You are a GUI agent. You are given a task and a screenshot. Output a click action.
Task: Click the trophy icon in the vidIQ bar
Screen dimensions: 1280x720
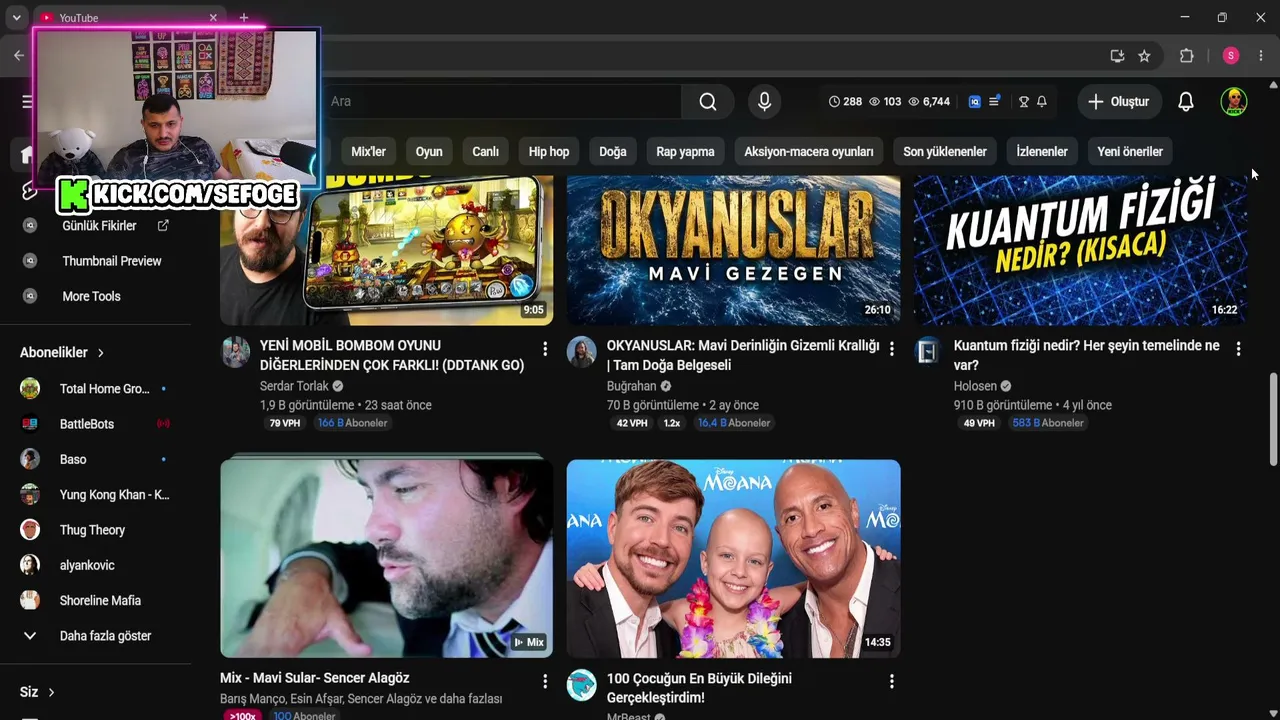click(x=1024, y=101)
